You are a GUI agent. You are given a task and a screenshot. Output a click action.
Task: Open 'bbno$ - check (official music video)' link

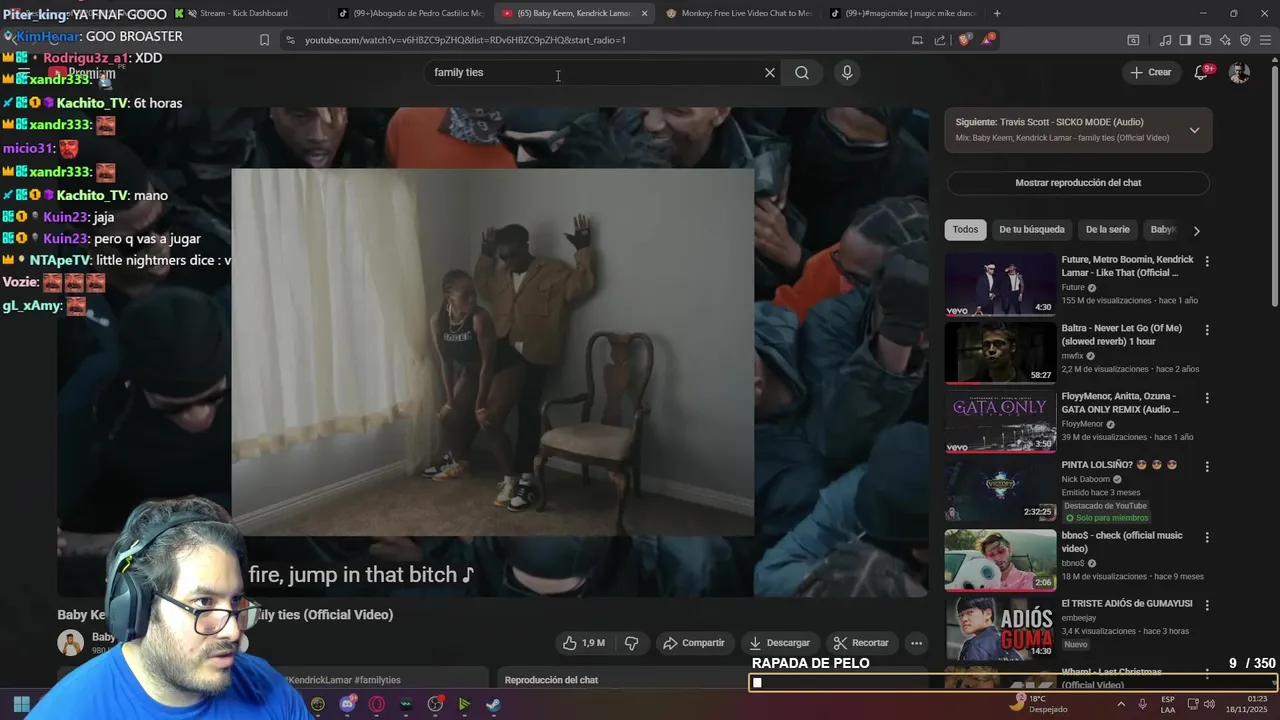(x=1121, y=542)
